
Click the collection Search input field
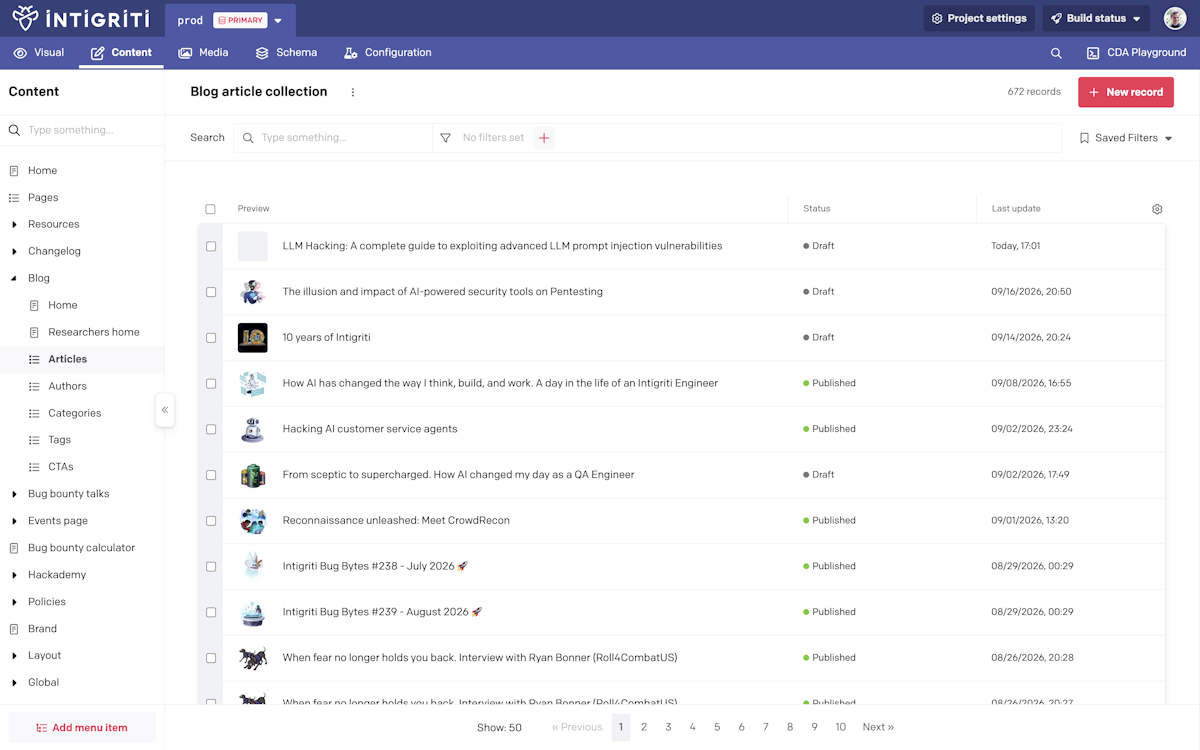pyautogui.click(x=333, y=138)
